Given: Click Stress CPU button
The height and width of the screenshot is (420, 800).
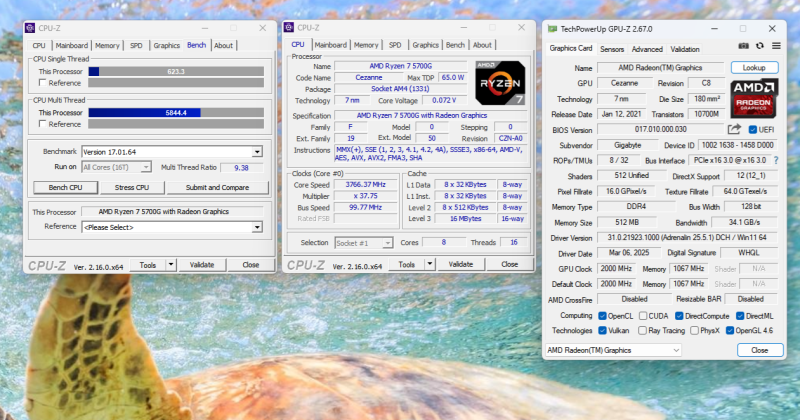Looking at the screenshot, I should (x=132, y=187).
